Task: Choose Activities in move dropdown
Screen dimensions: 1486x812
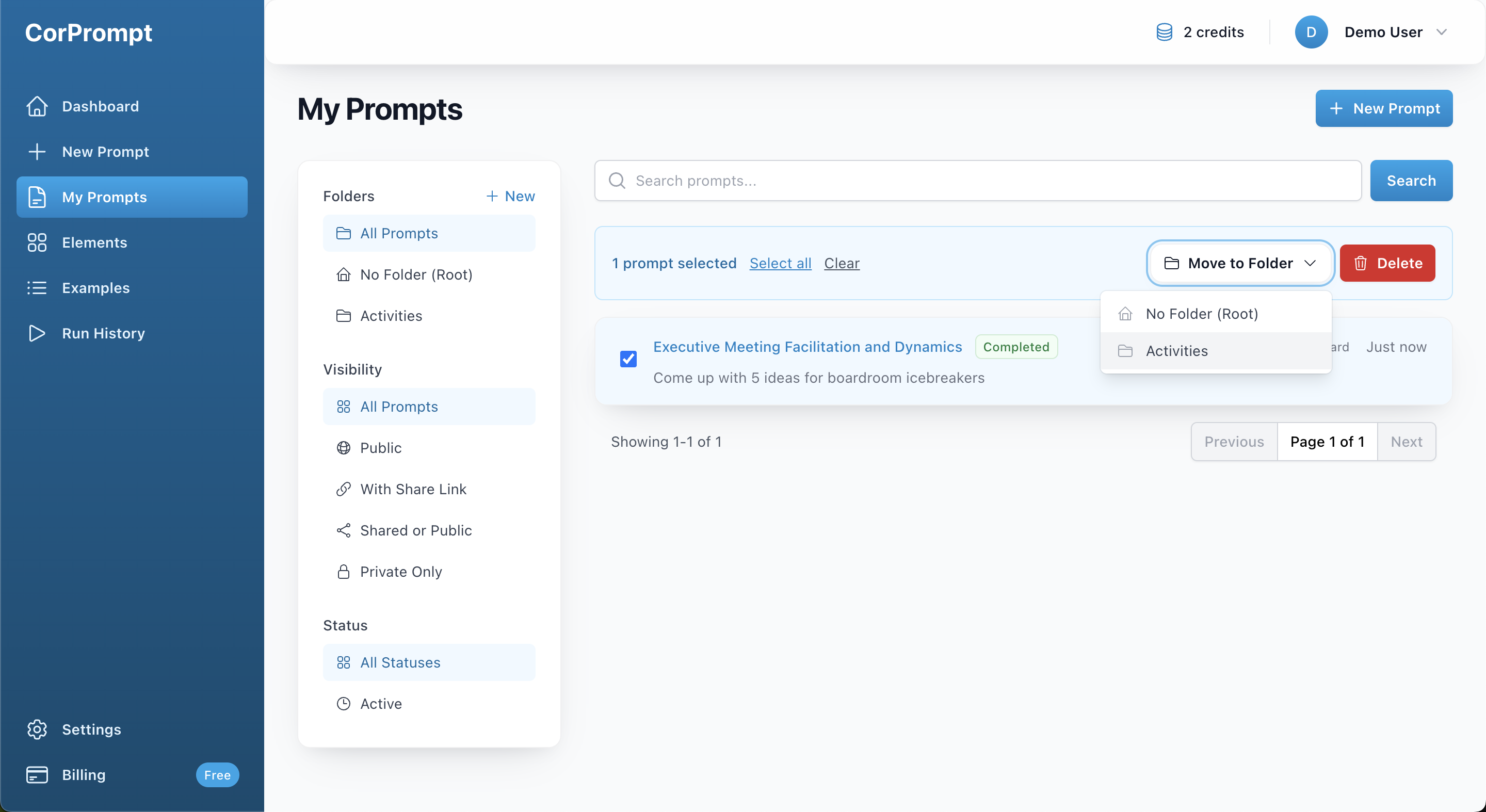Action: point(1176,351)
